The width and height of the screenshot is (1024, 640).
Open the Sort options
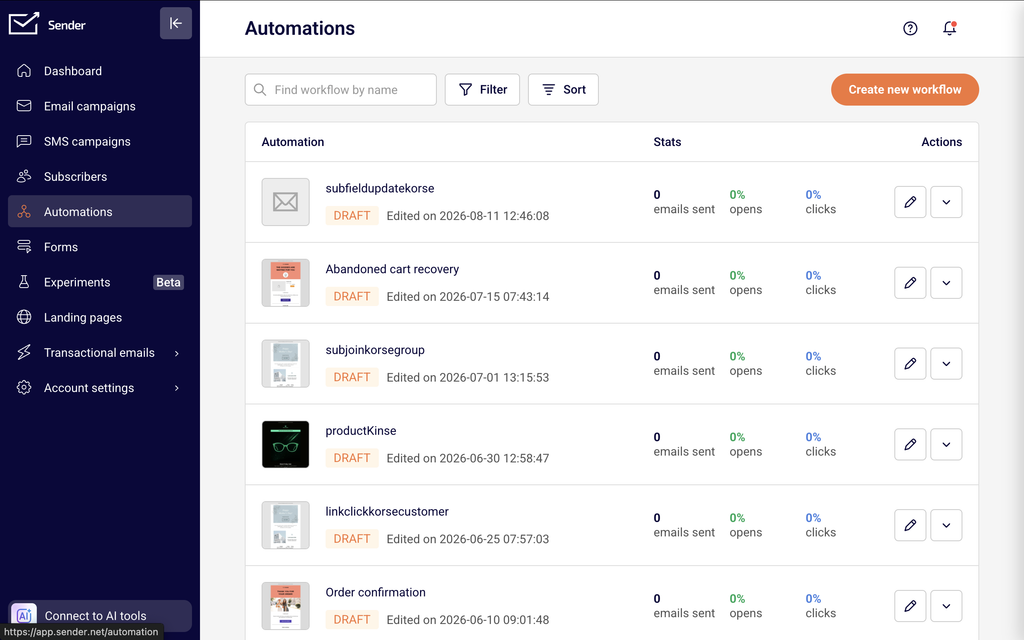pyautogui.click(x=563, y=89)
